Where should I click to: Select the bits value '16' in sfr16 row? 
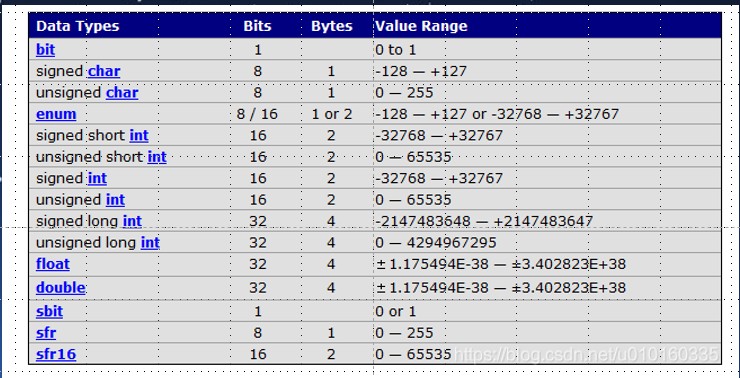tap(258, 354)
